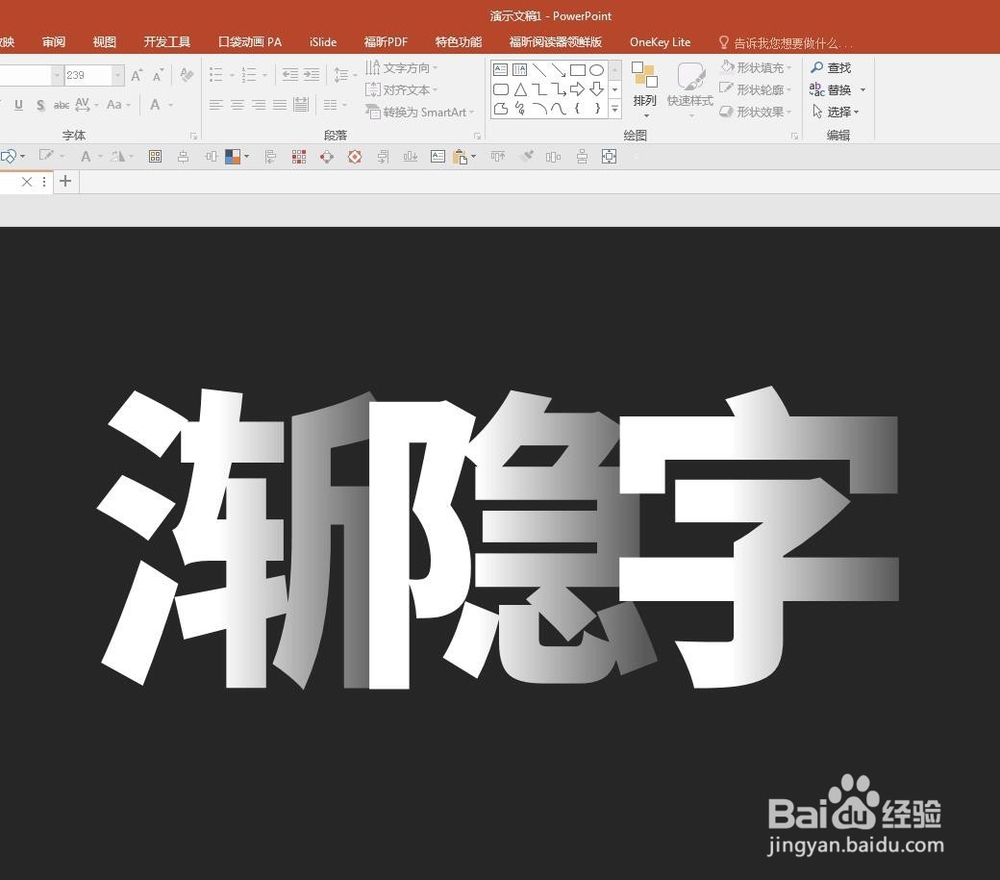Select the oval shape

click(596, 70)
